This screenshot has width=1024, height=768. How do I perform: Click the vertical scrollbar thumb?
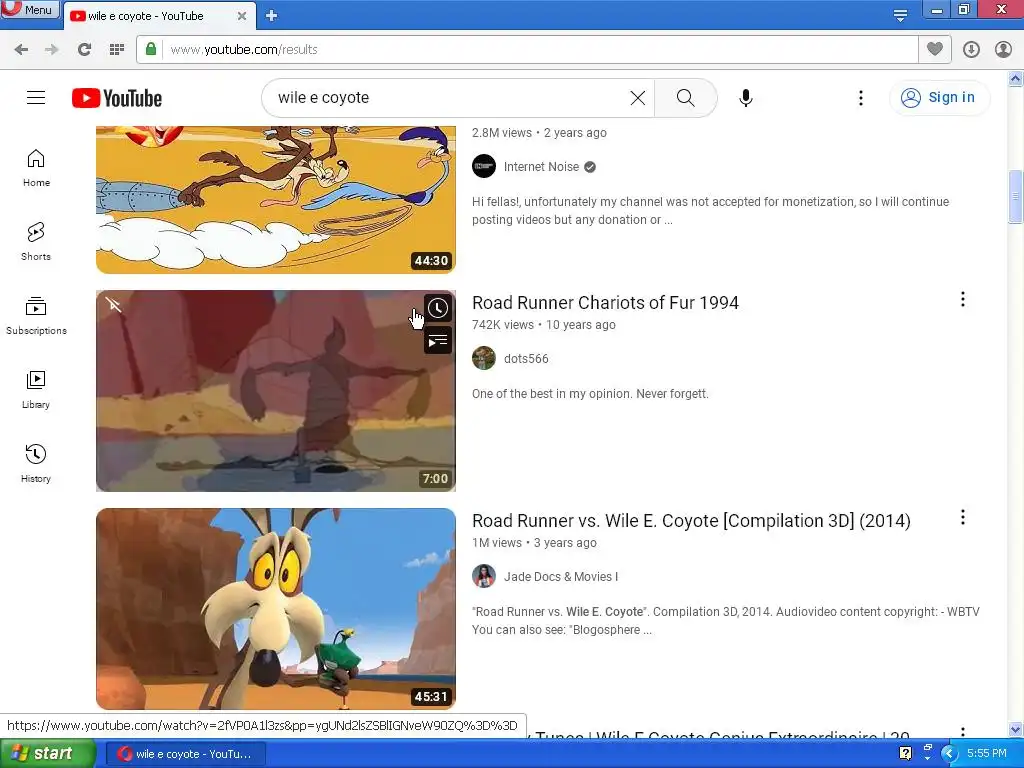(x=1015, y=197)
